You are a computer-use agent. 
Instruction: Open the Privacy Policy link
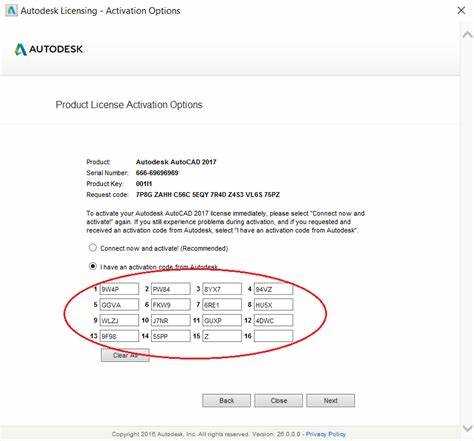pos(326,434)
